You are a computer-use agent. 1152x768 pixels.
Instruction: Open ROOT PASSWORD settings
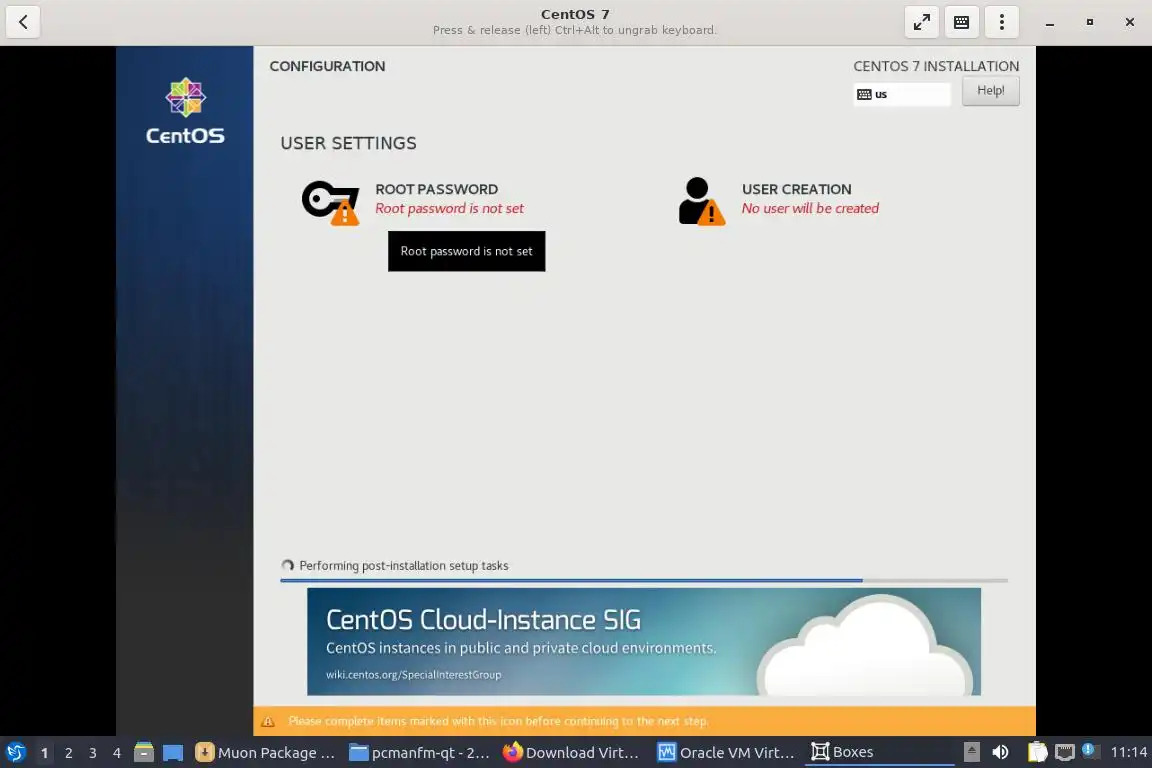click(x=436, y=190)
